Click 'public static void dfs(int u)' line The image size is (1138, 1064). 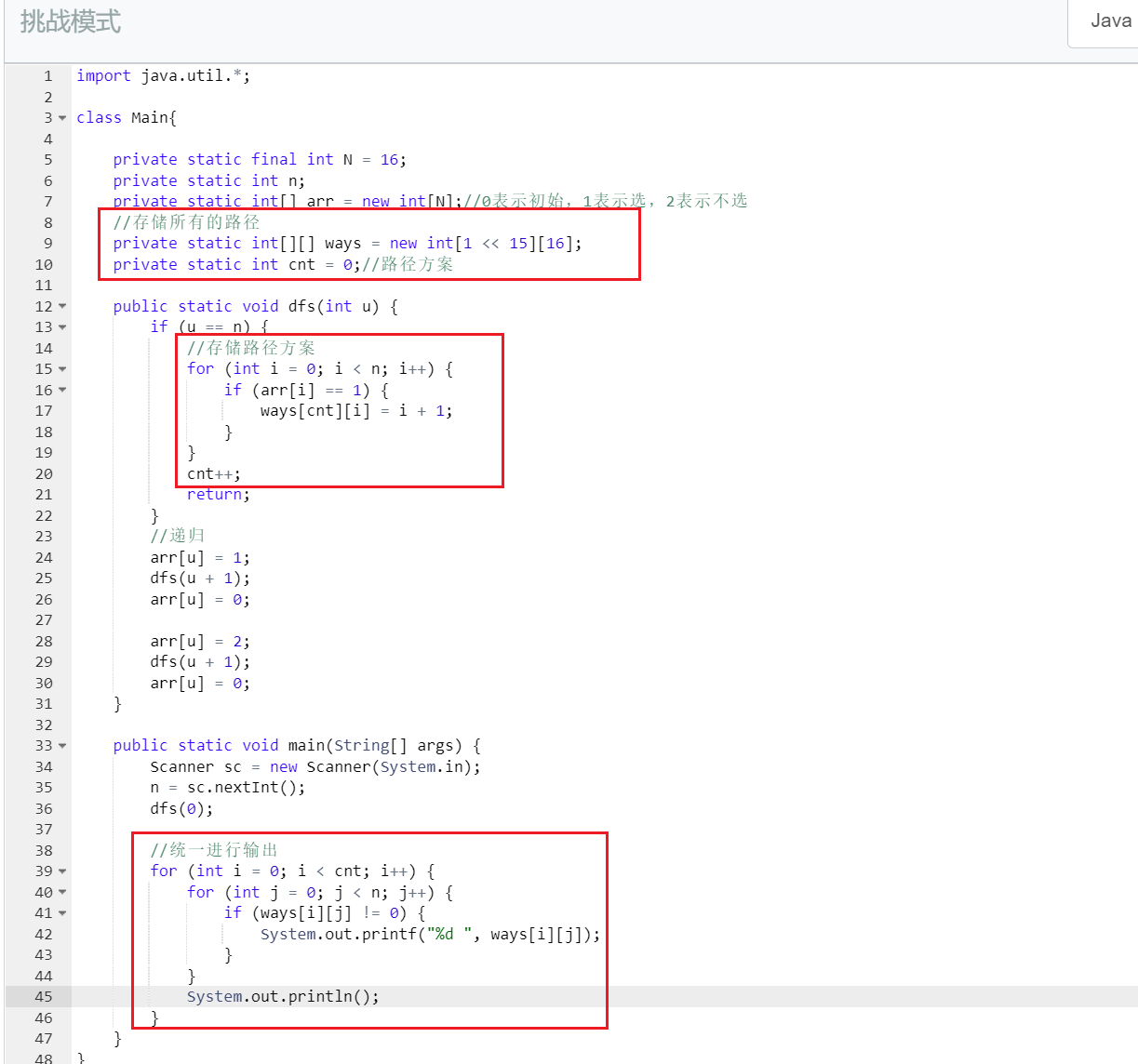point(255,306)
